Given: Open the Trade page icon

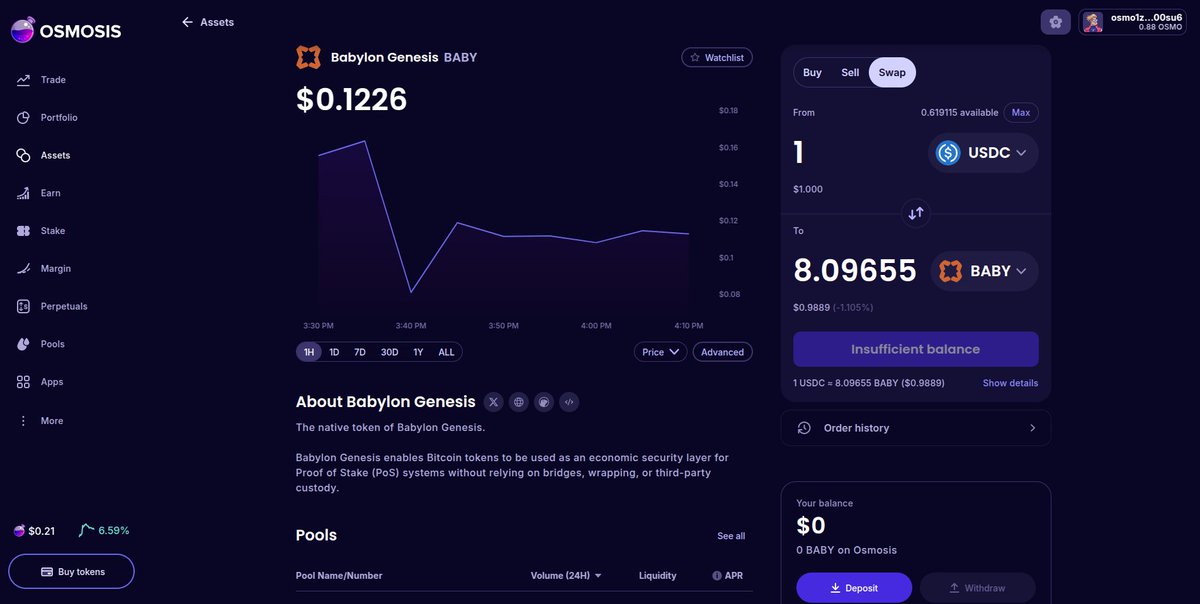Looking at the screenshot, I should point(23,80).
